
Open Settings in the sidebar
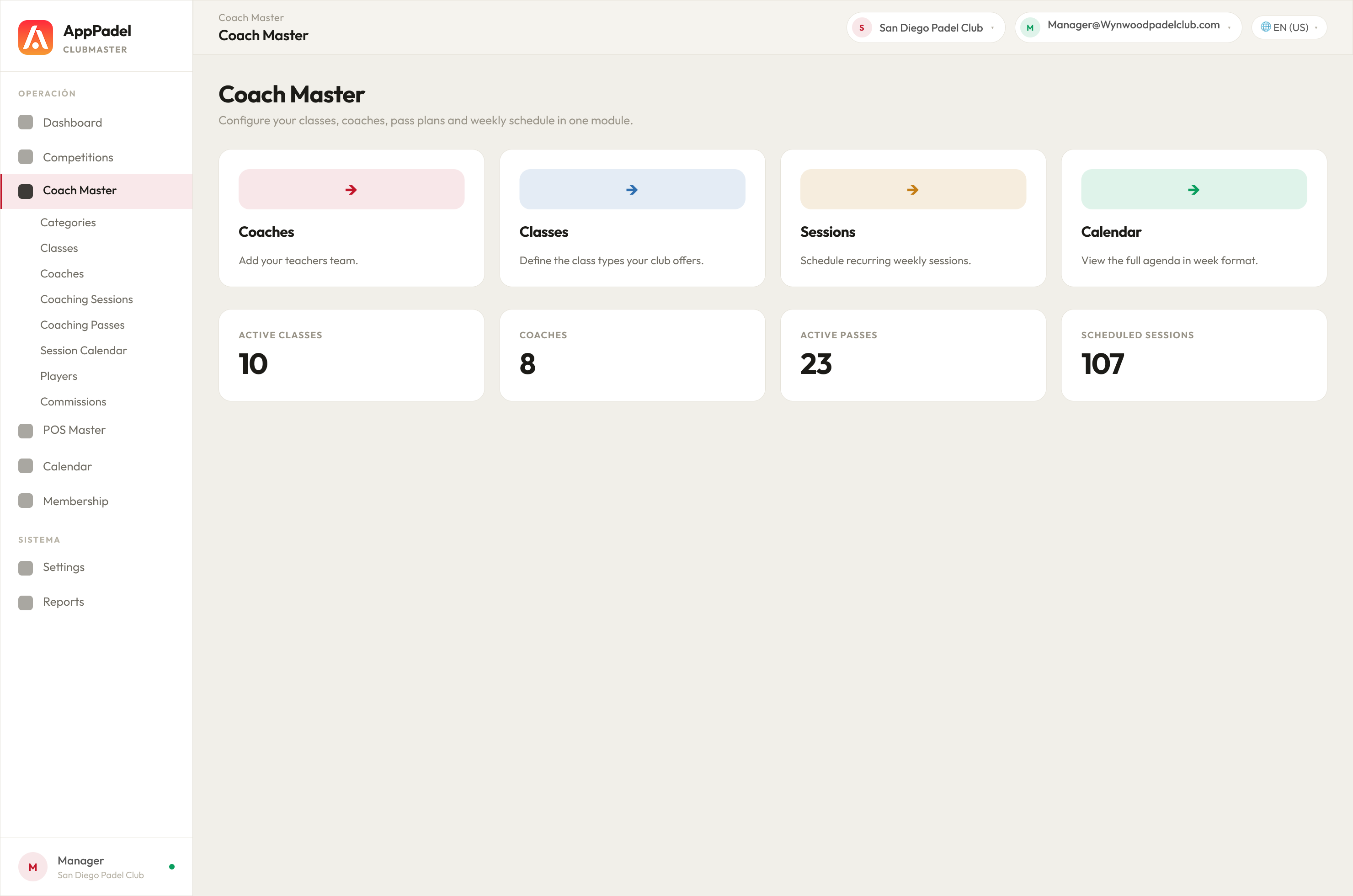click(96, 567)
